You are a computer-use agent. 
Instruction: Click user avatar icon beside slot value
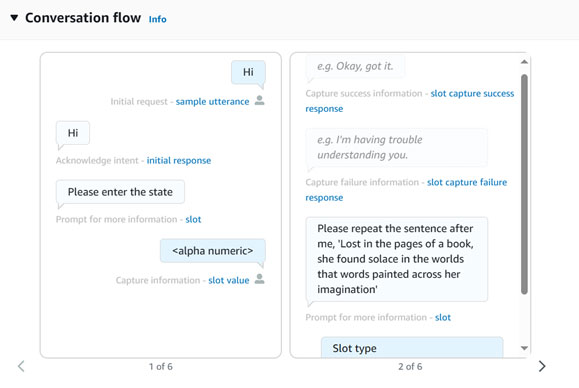(260, 279)
